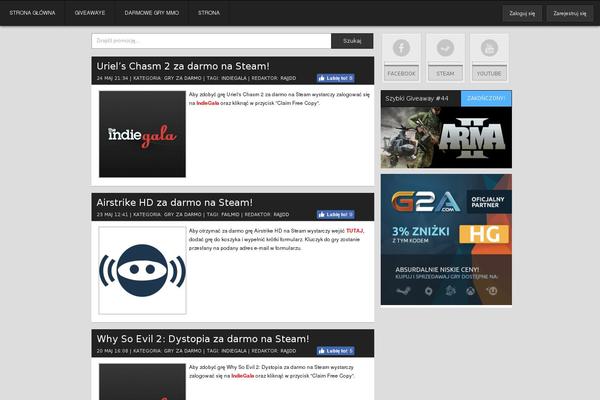Open the ARMA II giveaway banner image
This screenshot has height=400, width=600.
pos(446,137)
